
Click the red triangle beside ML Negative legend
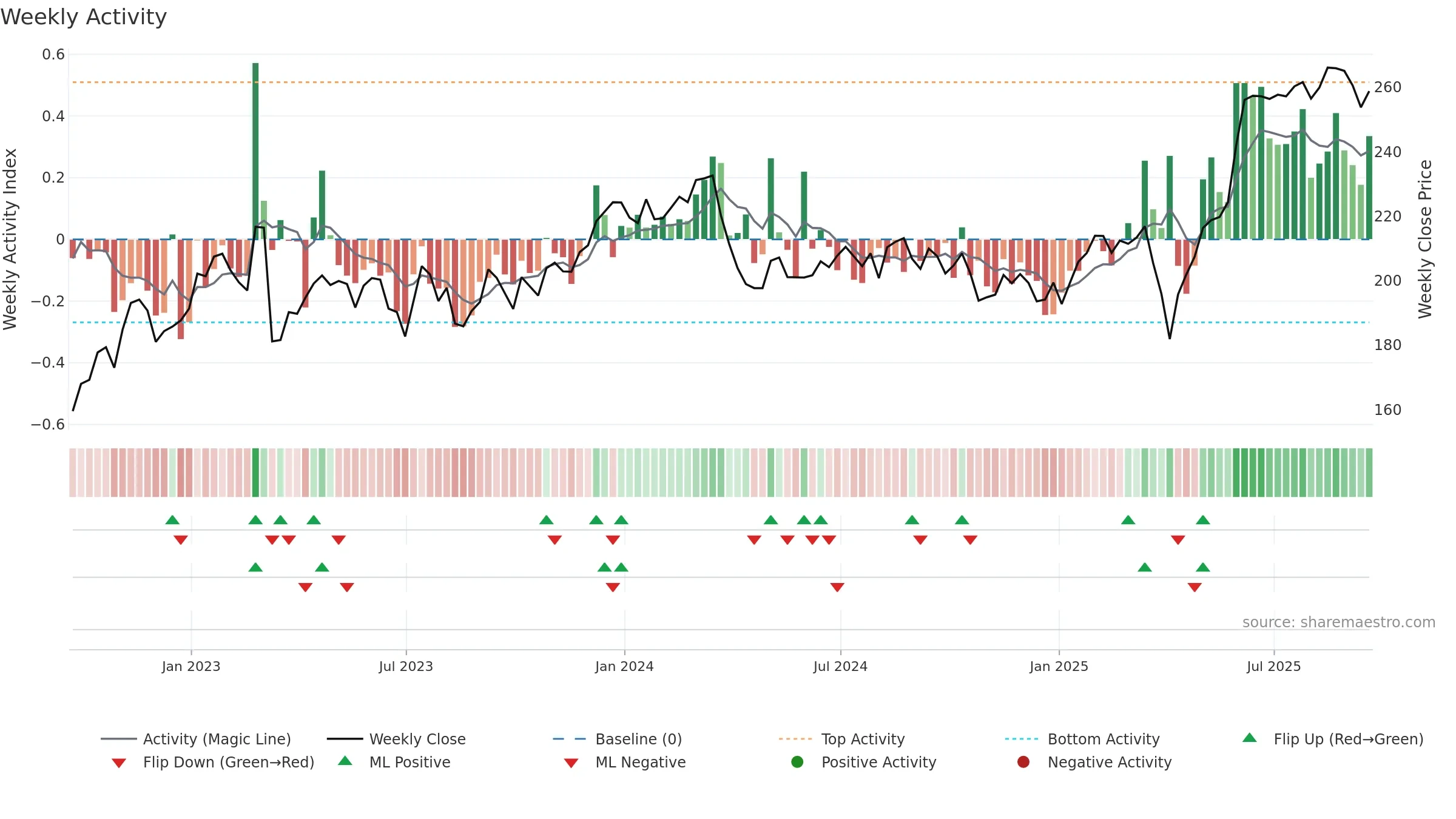click(571, 763)
